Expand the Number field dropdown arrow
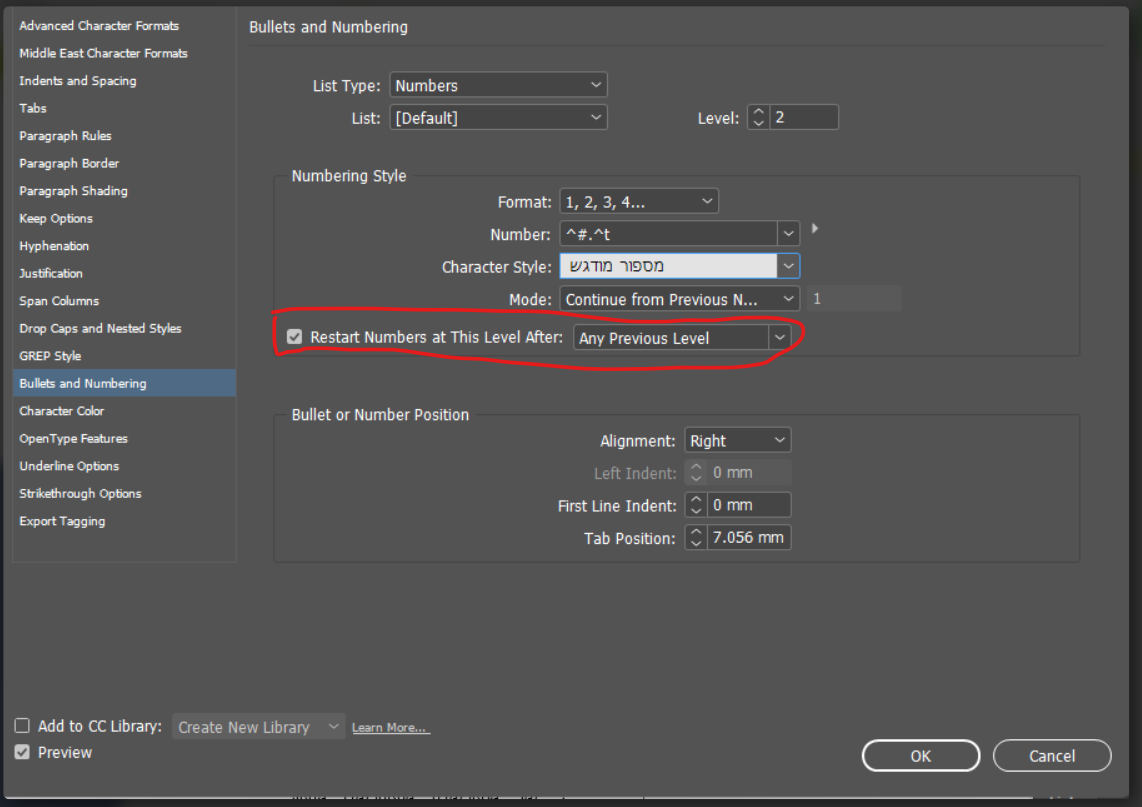 coord(788,235)
